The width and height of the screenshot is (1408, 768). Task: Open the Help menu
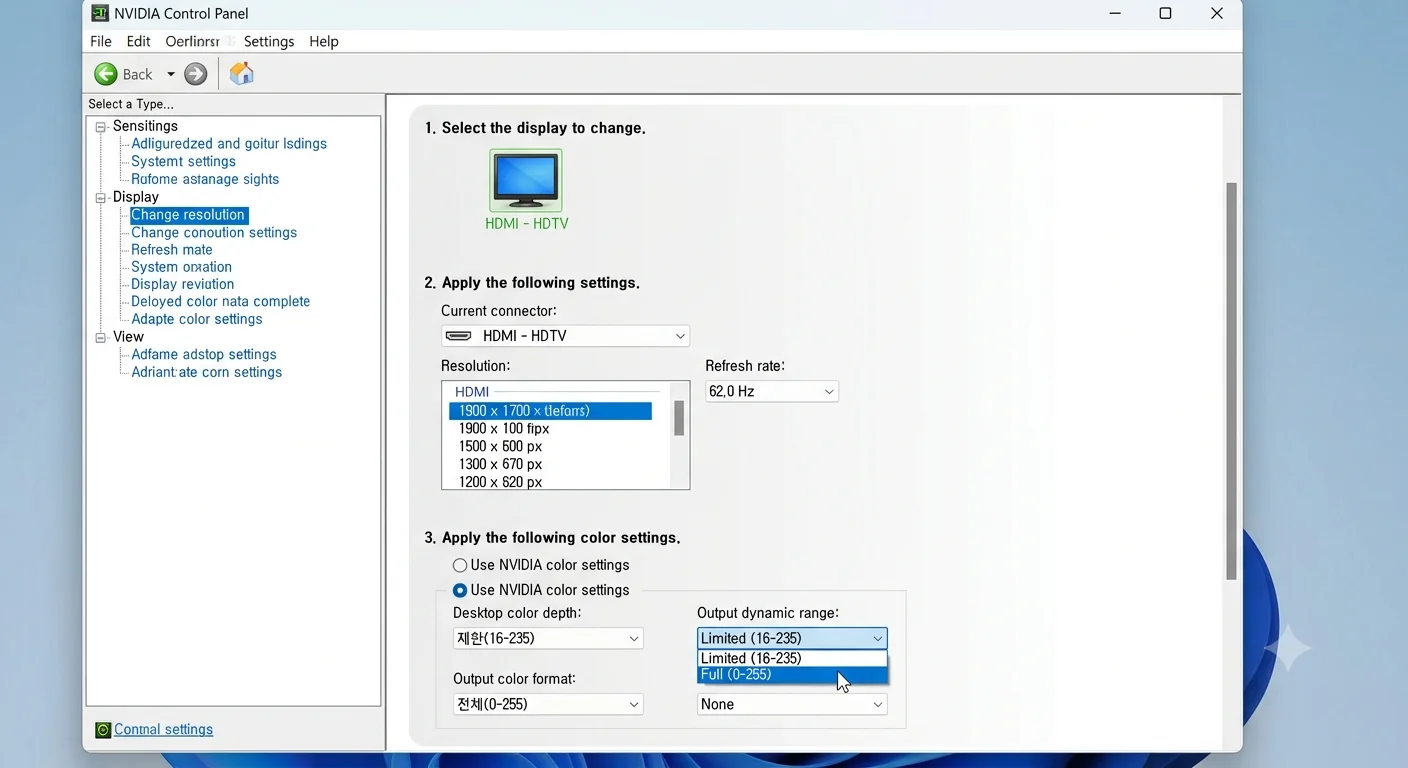tap(324, 41)
